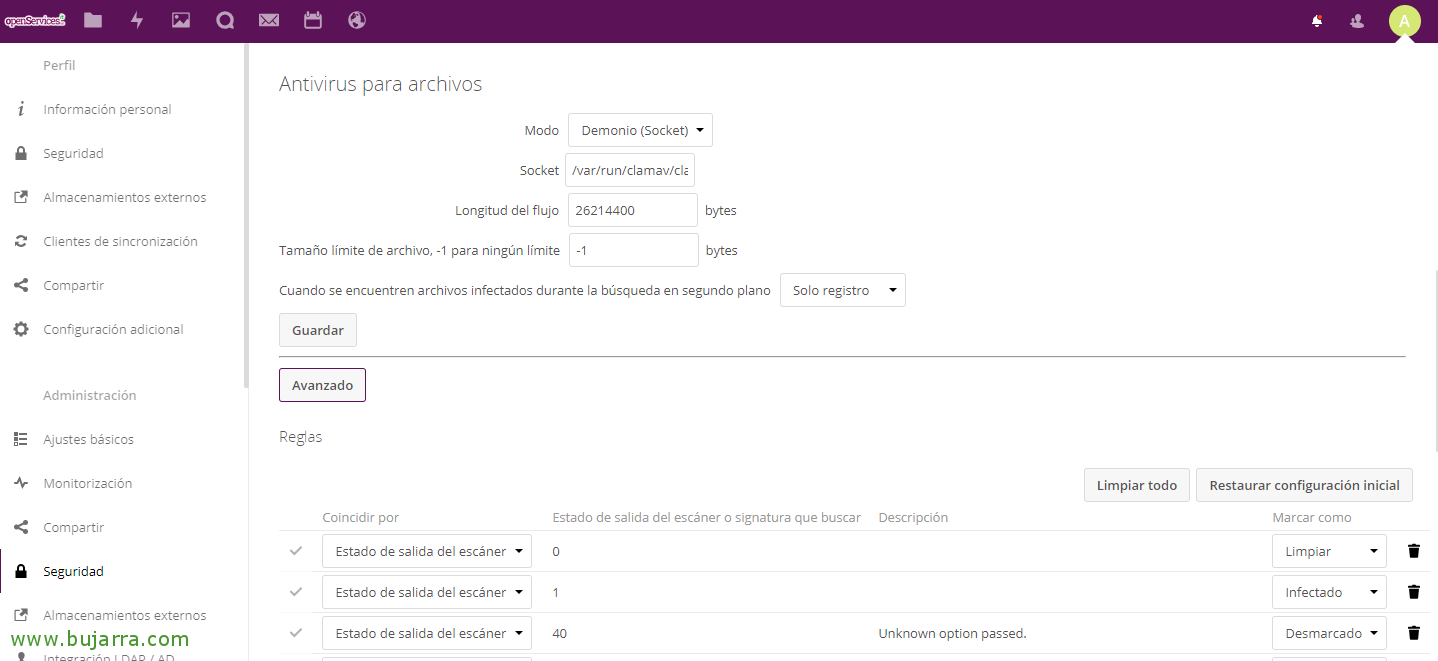
Task: Open the 'Infectado' Marcar como dropdown
Action: pos(1329,592)
